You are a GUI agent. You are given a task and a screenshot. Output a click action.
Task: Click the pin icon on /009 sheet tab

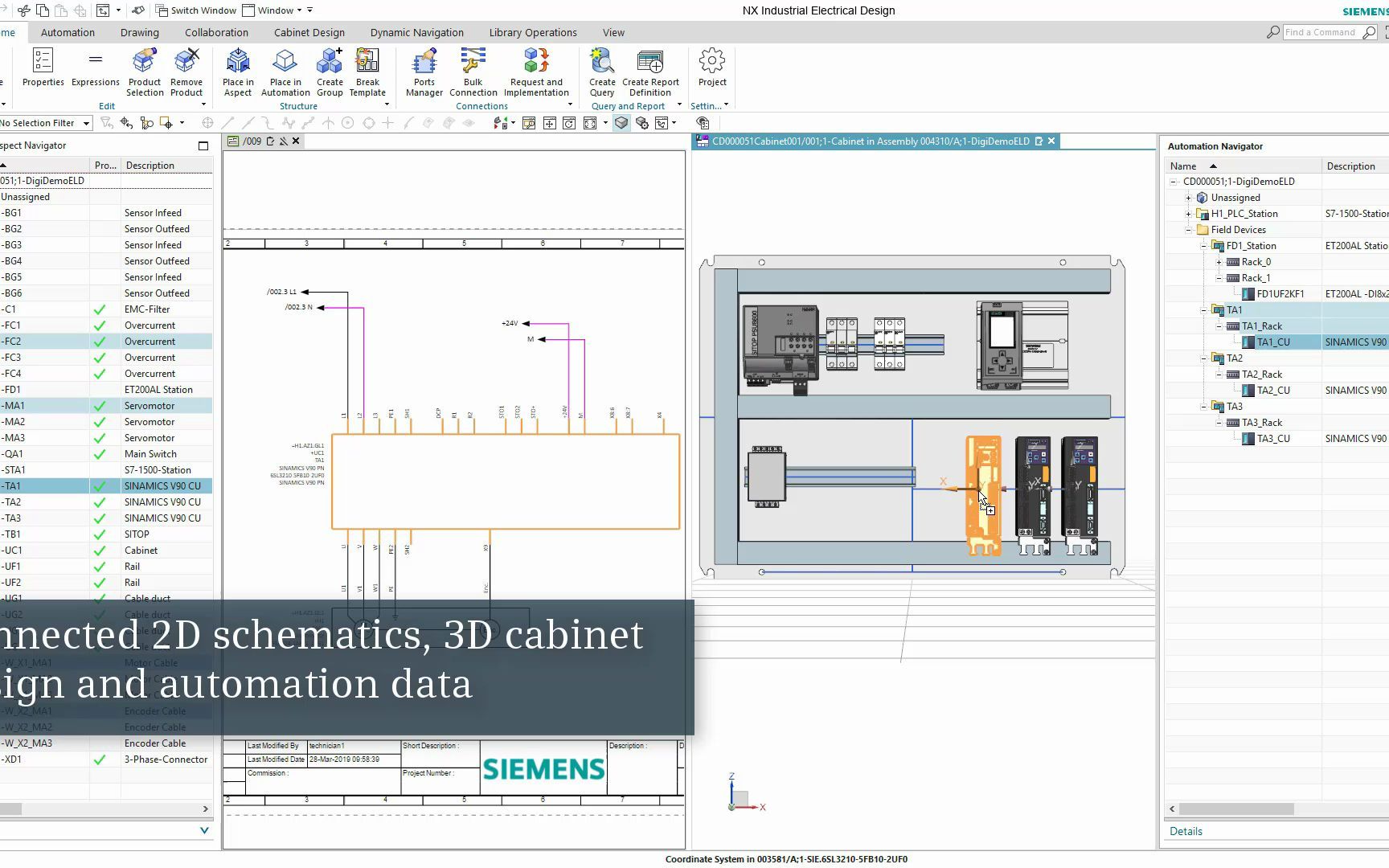[283, 141]
